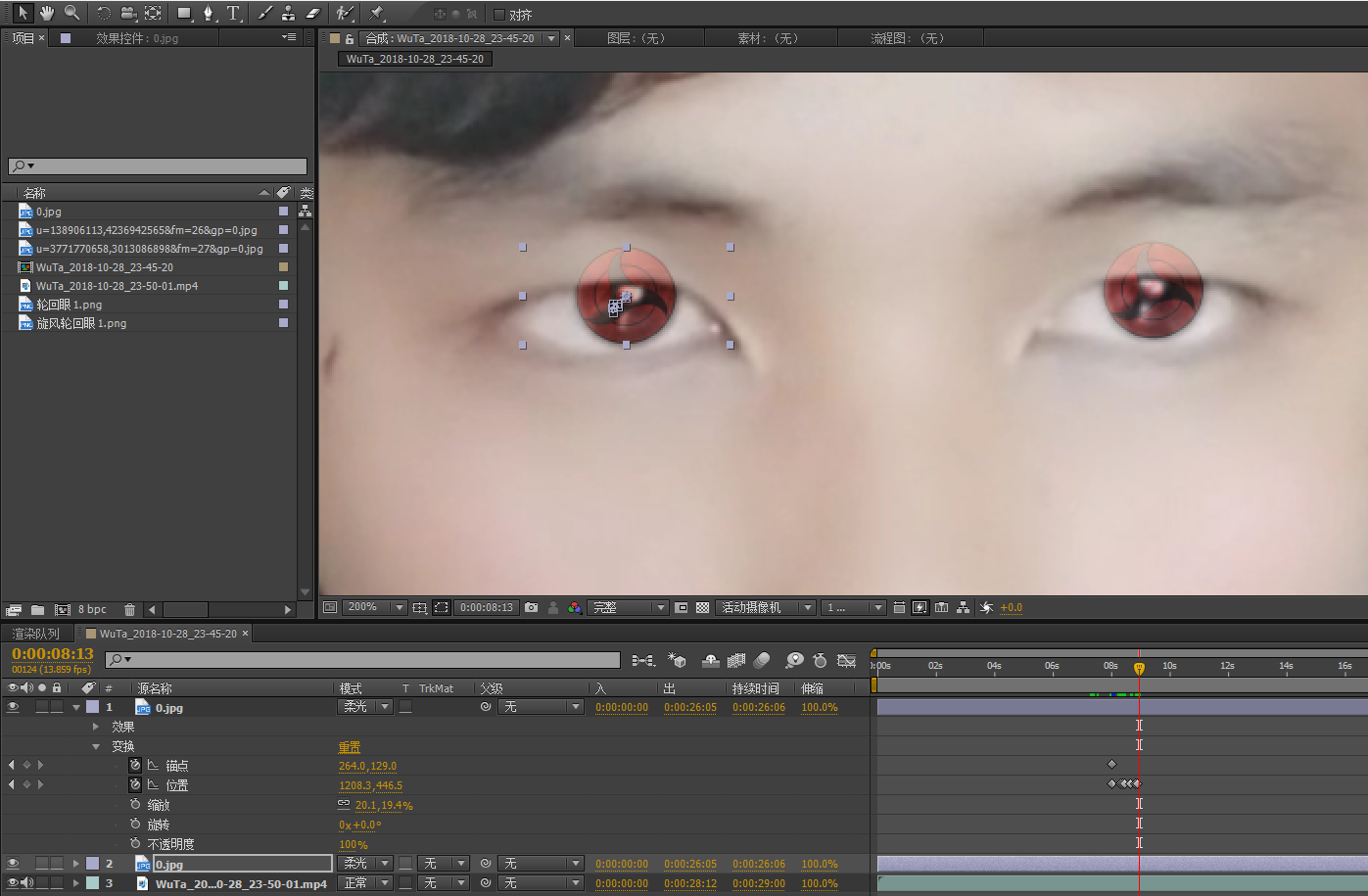The image size is (1368, 896).
Task: Switch to the 渲染队列 tab
Action: tap(35, 634)
